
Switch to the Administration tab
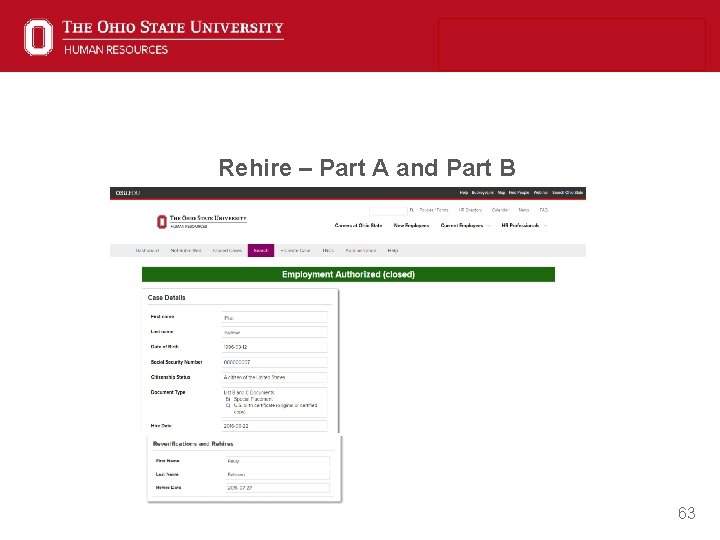pyautogui.click(x=360, y=251)
